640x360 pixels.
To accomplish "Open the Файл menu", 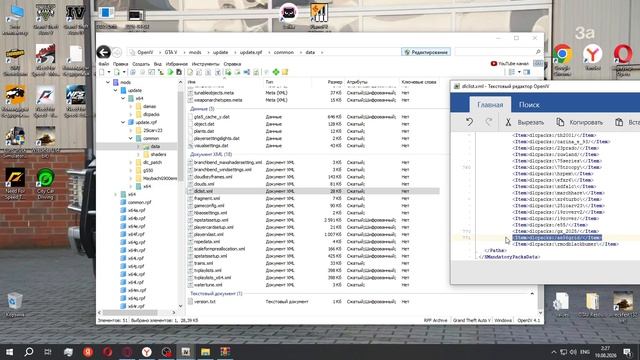I will click(104, 64).
